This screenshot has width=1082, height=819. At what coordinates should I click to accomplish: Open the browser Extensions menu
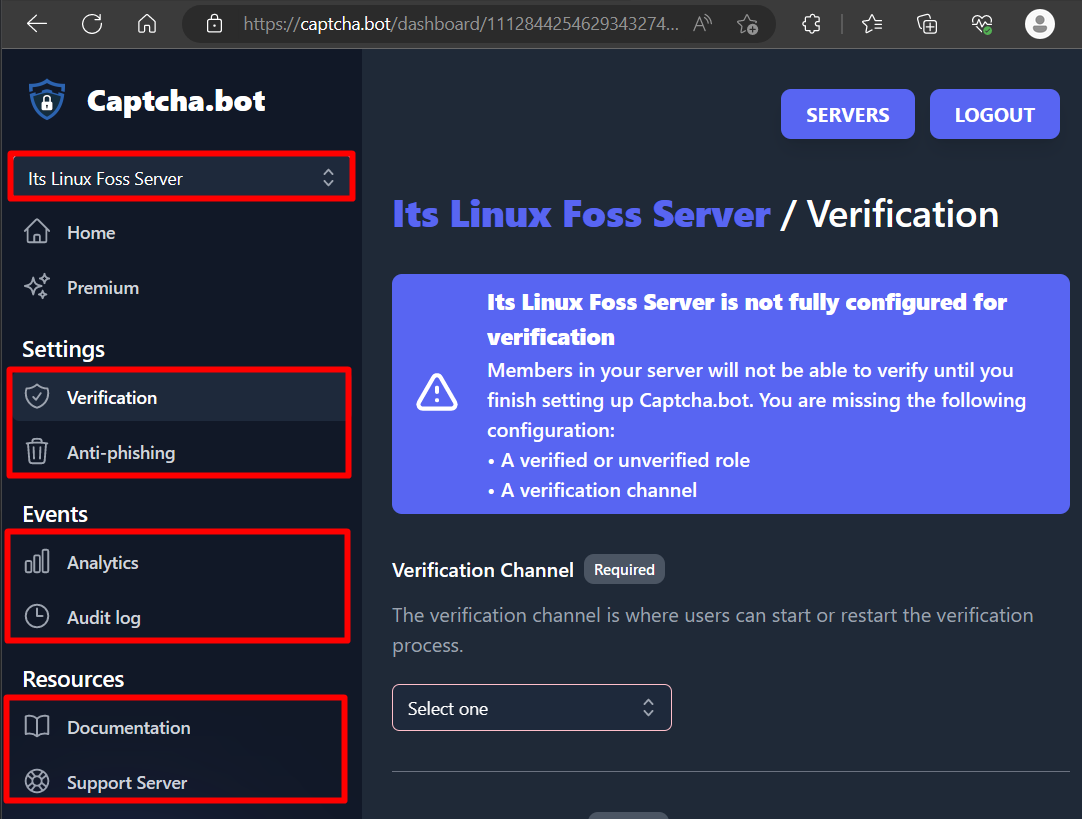point(812,24)
